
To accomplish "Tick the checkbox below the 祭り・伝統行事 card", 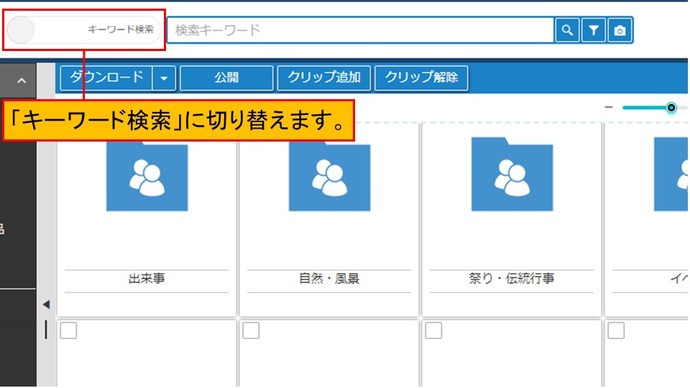I will (433, 330).
